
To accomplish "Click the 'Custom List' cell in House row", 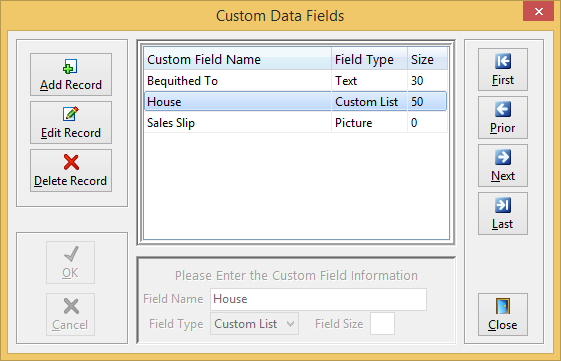I will click(369, 102).
